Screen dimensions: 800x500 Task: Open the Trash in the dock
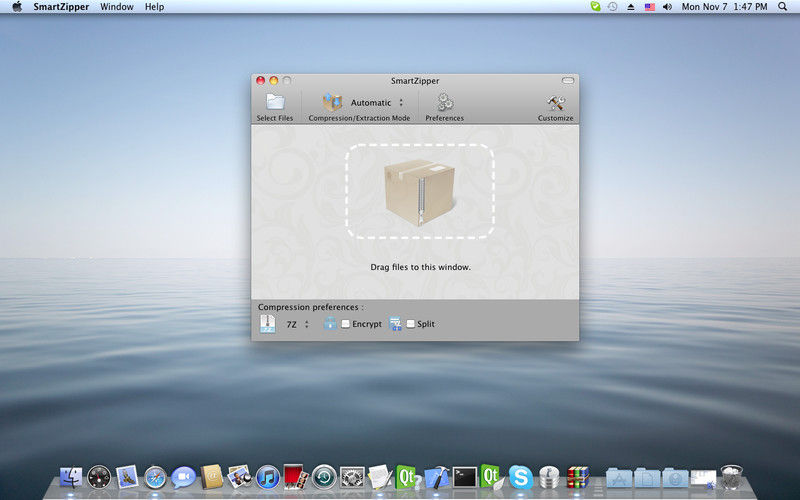tap(732, 477)
